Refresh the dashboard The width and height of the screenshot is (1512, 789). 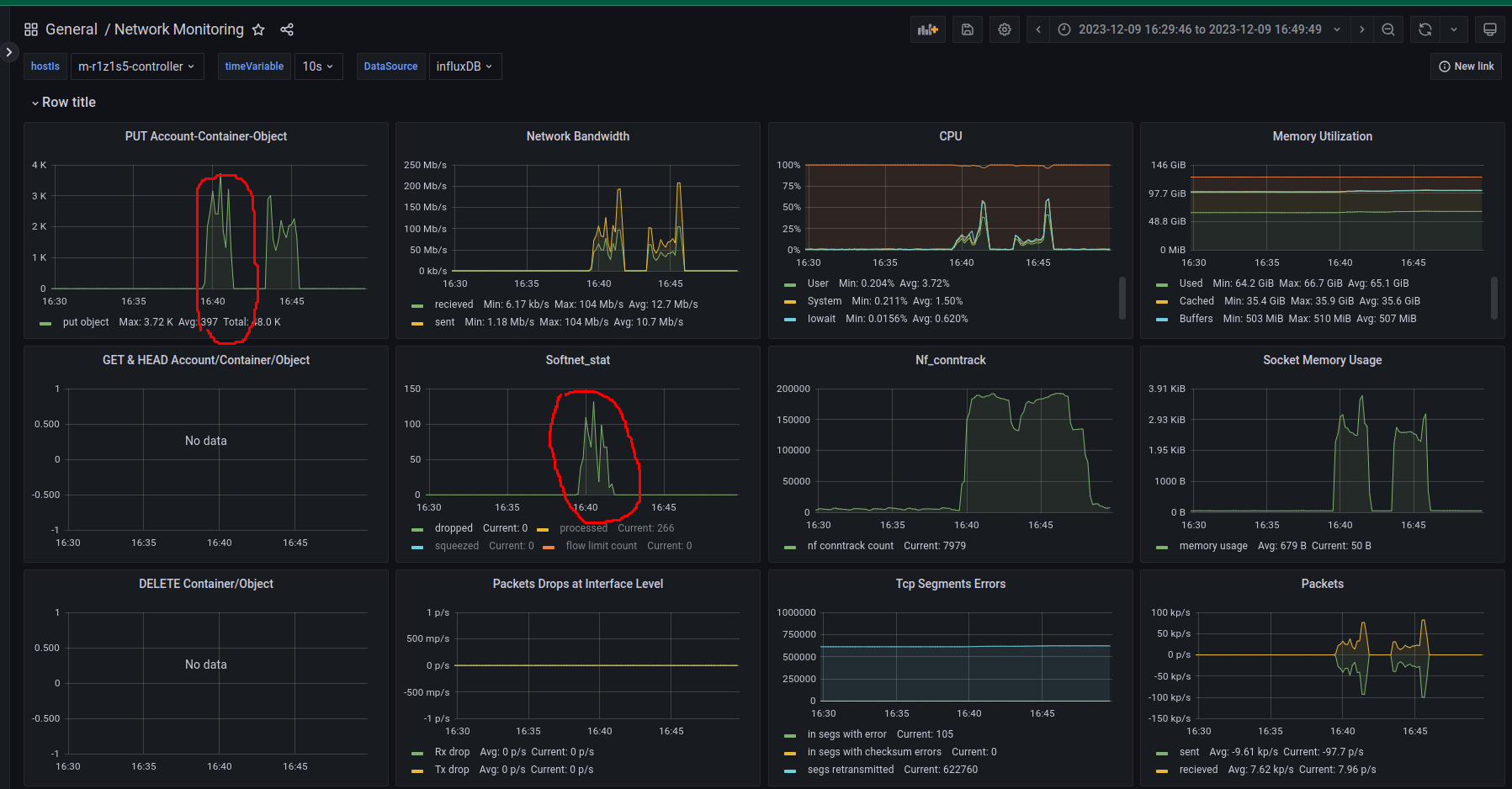click(1425, 29)
